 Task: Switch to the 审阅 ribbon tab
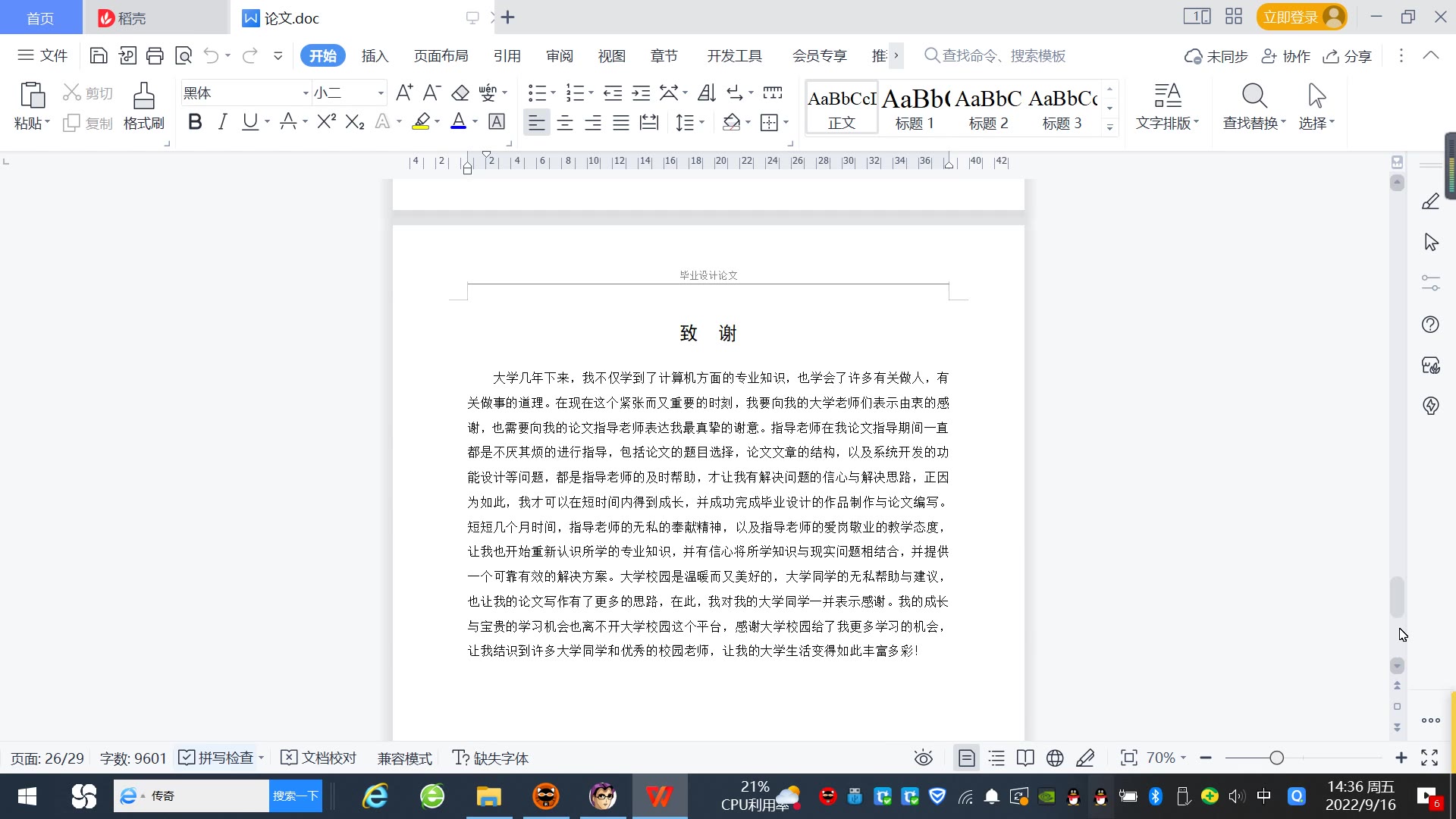coord(559,55)
